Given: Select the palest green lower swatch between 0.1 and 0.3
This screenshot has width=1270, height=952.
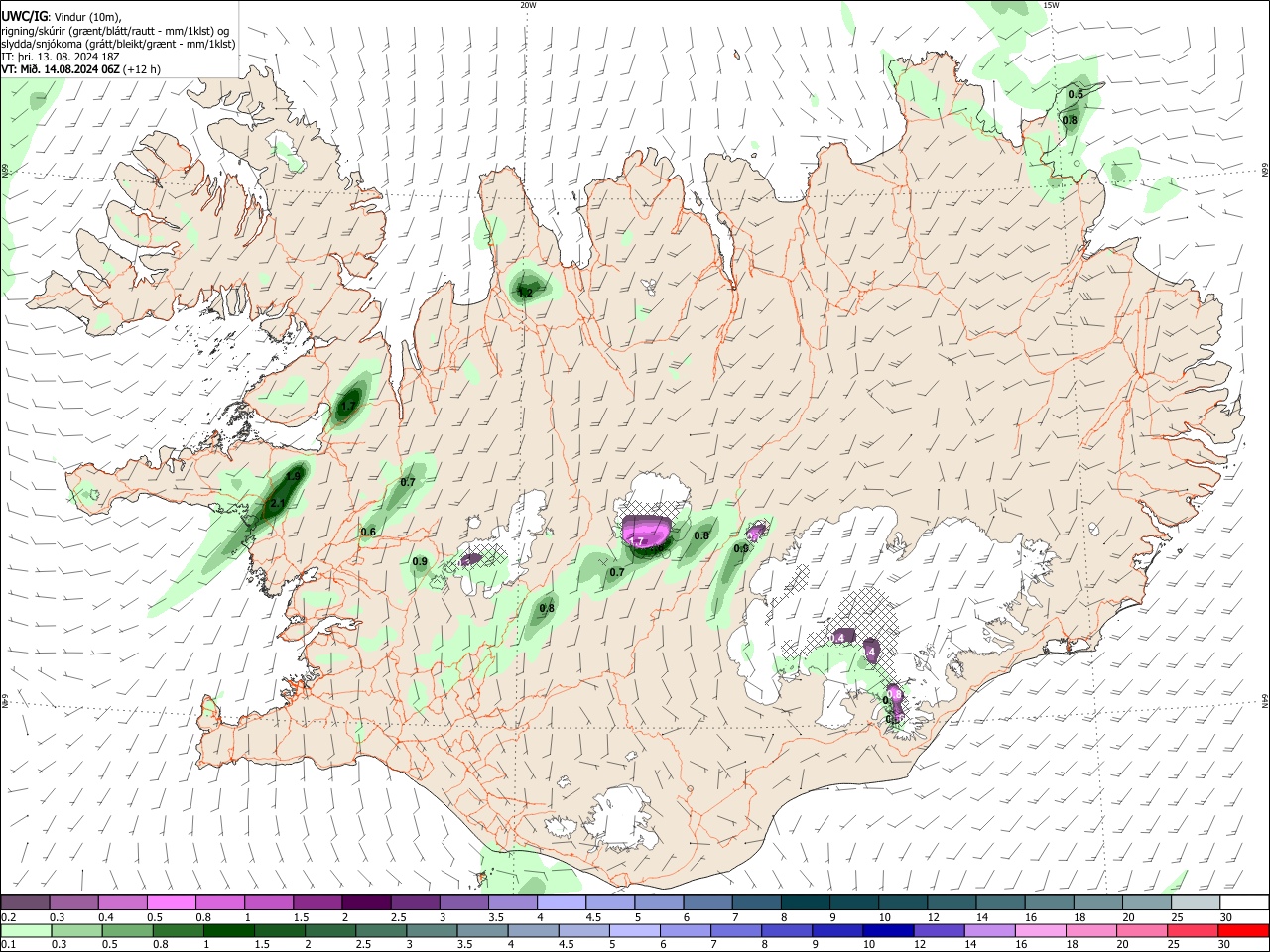Looking at the screenshot, I should (26, 930).
